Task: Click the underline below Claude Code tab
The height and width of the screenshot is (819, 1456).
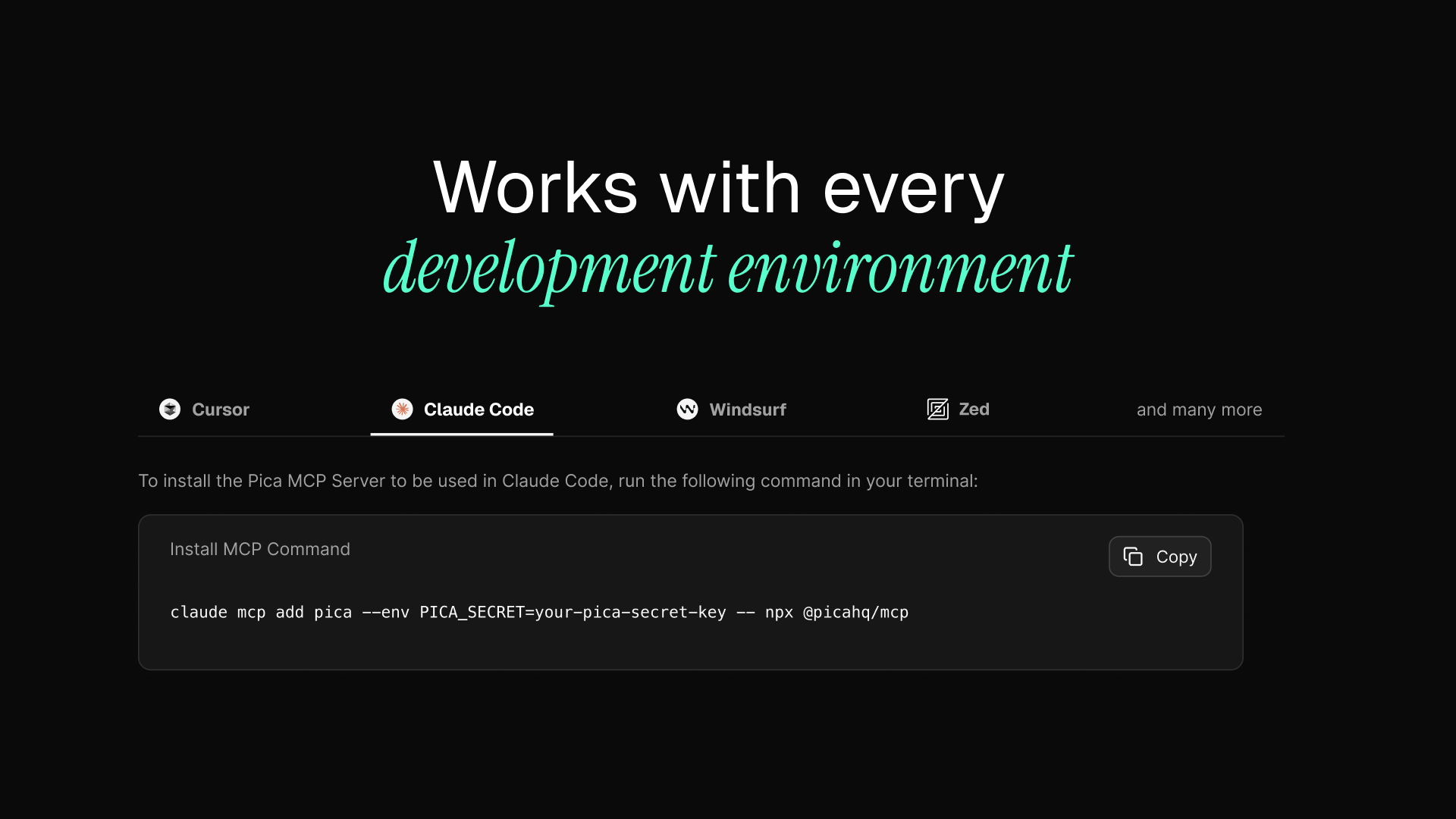Action: (x=461, y=434)
